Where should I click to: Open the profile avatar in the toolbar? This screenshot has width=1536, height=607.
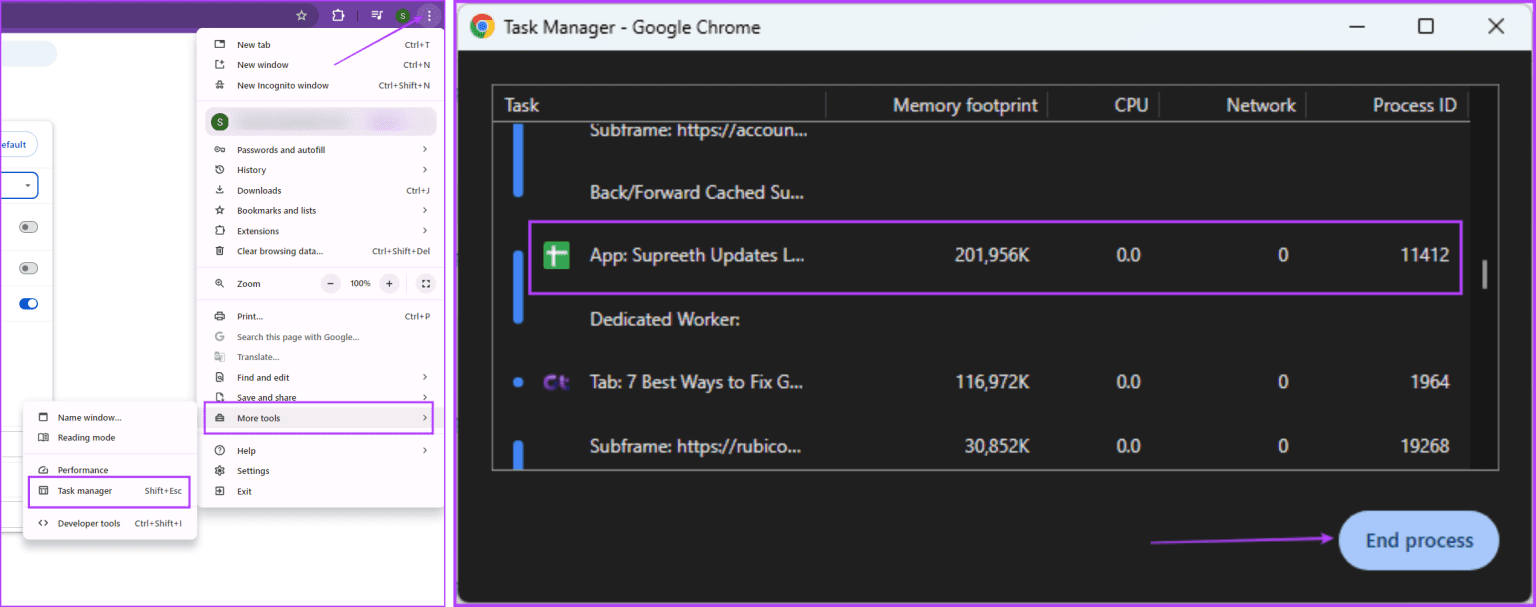pos(401,15)
